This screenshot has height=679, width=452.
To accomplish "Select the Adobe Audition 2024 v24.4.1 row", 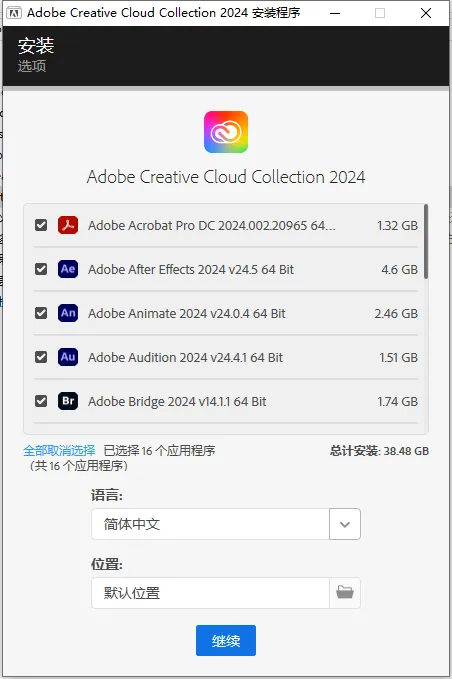I will click(226, 357).
